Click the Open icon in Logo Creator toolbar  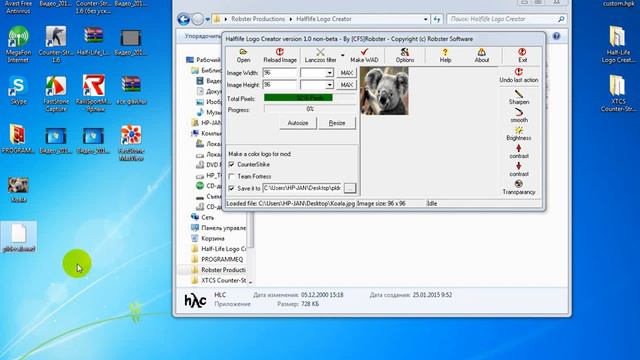pos(243,52)
